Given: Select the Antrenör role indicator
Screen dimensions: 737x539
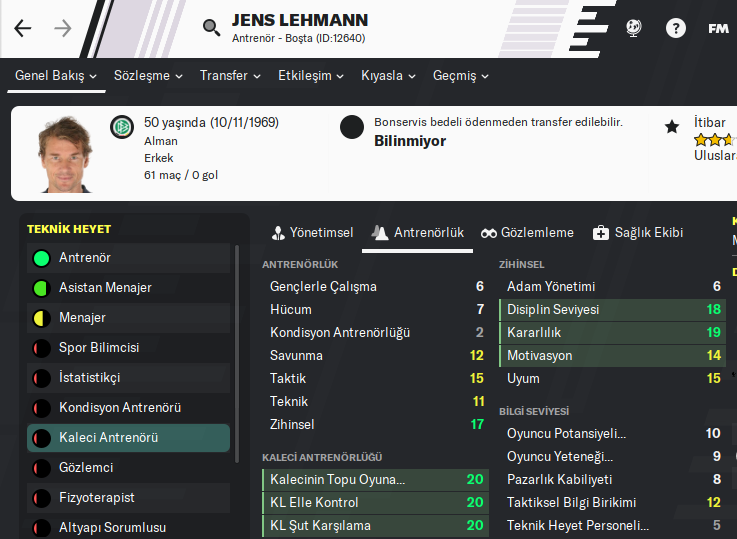Looking at the screenshot, I should (x=41, y=258).
